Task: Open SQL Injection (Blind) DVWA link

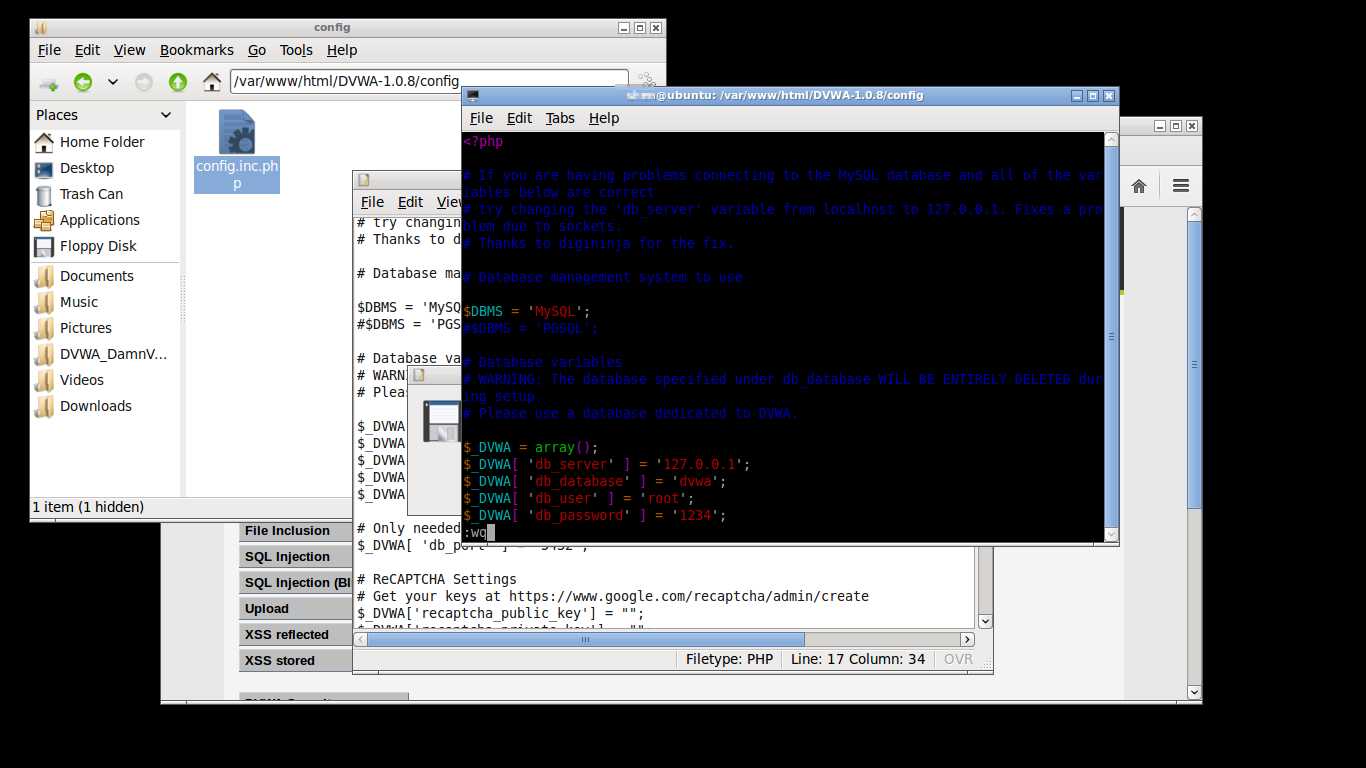Action: pyautogui.click(x=296, y=583)
